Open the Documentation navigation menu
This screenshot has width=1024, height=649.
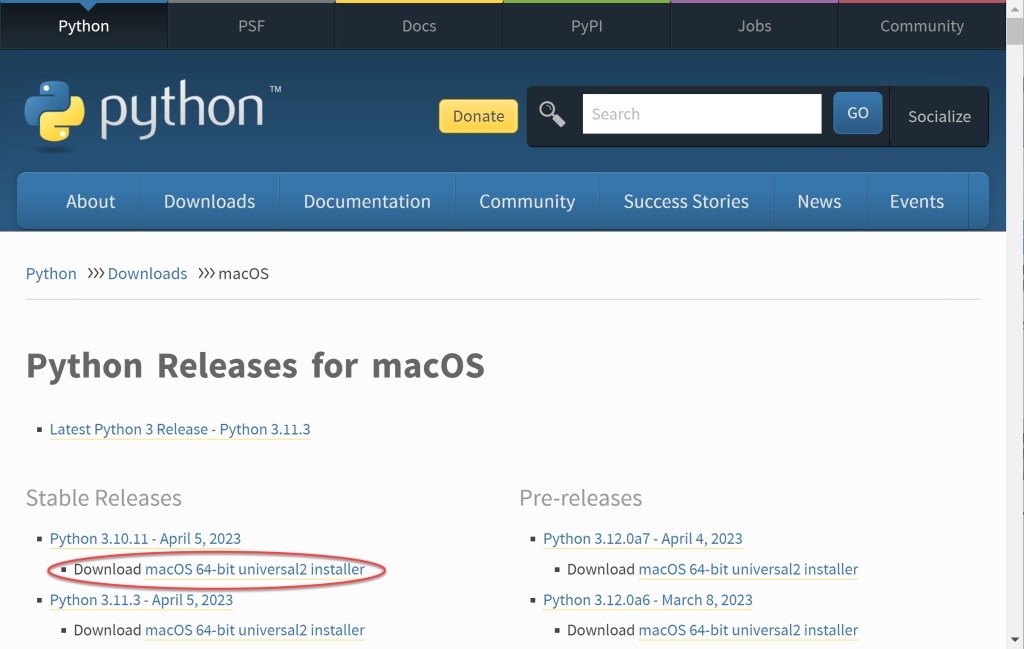point(367,201)
